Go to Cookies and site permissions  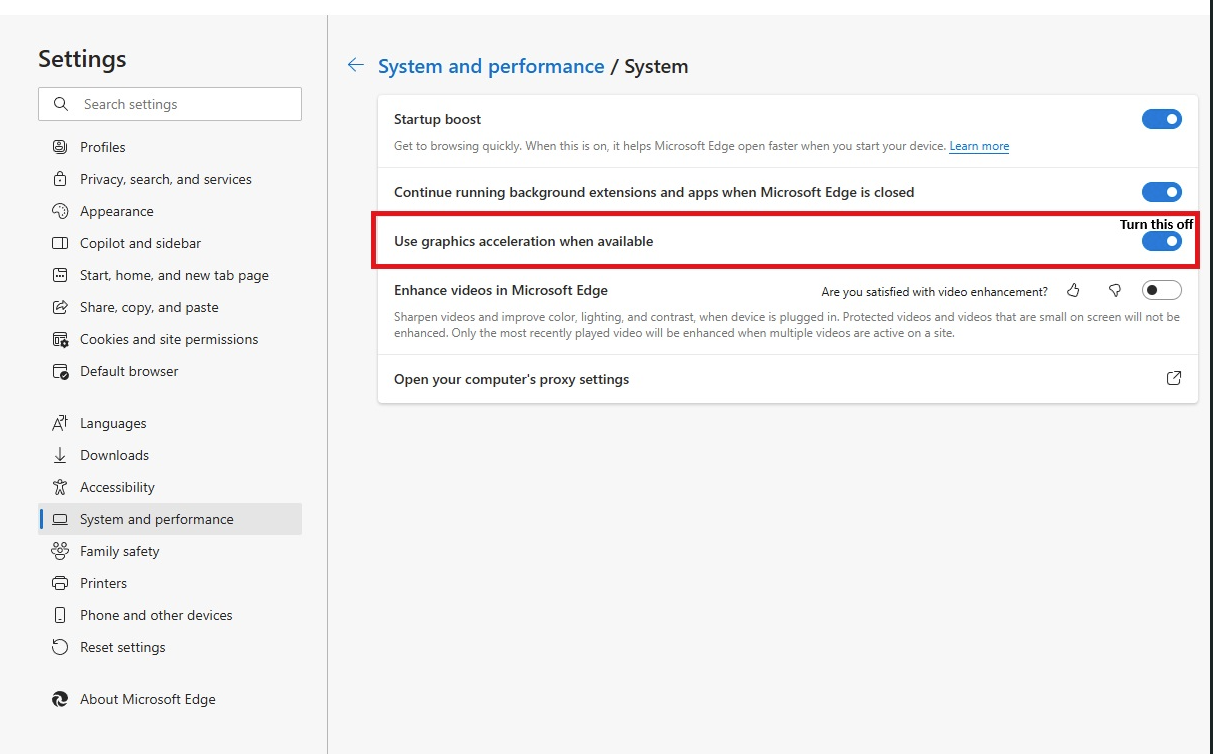[168, 339]
